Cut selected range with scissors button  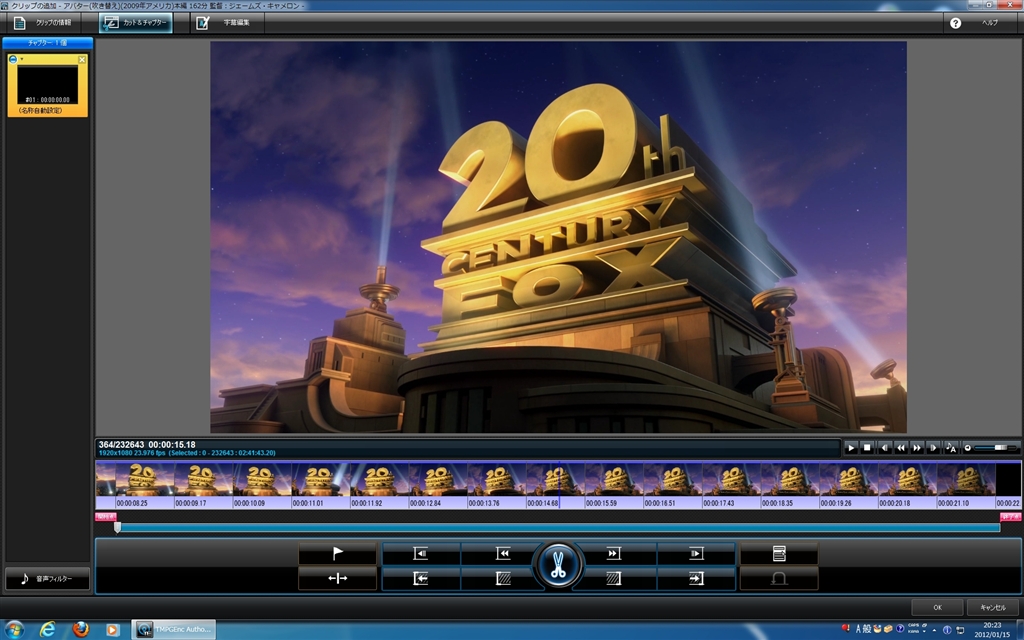point(558,566)
